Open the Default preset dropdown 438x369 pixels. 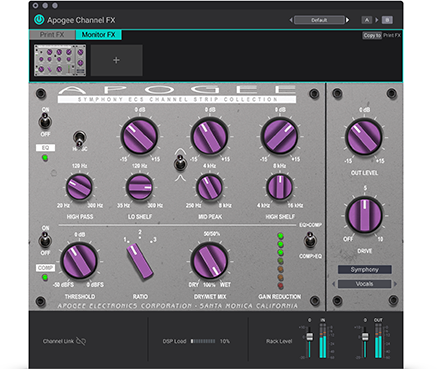click(x=319, y=20)
